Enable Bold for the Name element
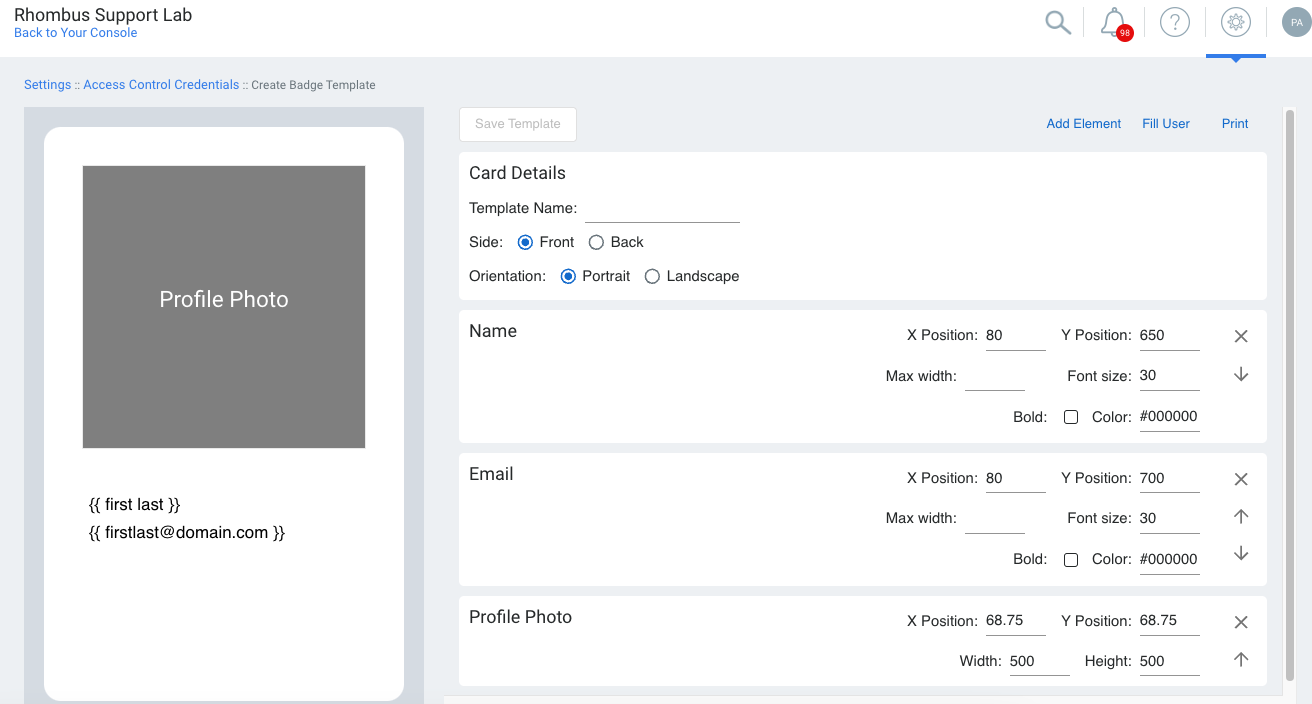The width and height of the screenshot is (1312, 704). (x=1071, y=416)
